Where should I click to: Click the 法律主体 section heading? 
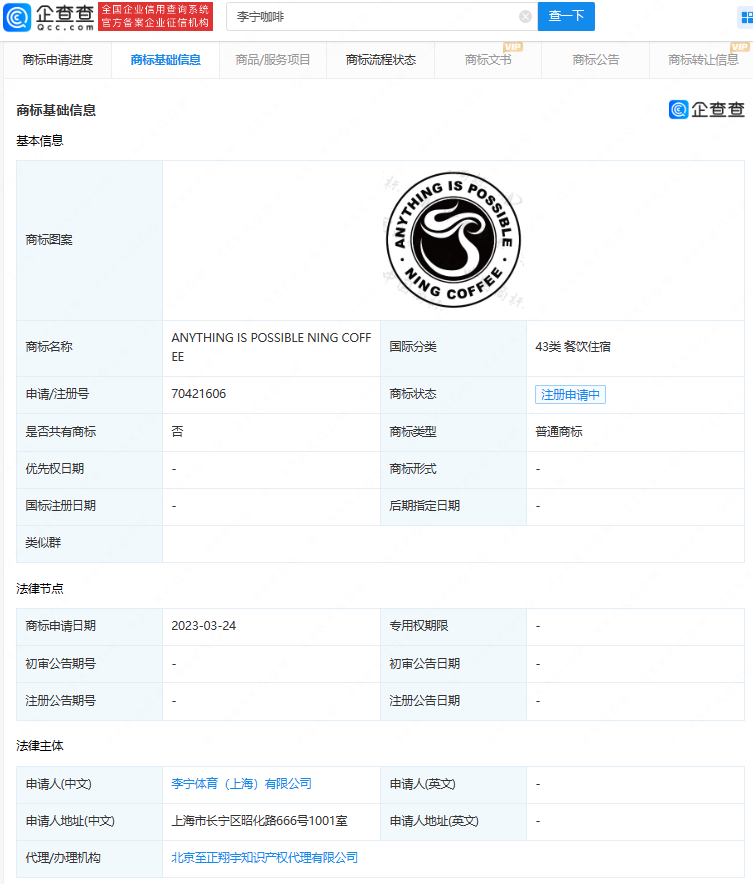(x=39, y=746)
